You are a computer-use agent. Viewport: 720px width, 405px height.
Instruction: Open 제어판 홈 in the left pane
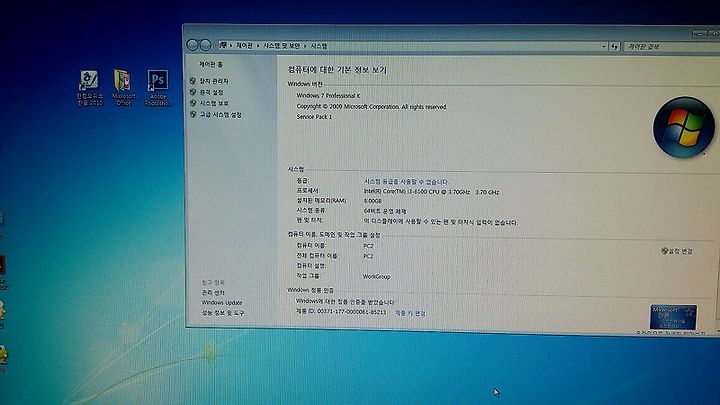tap(211, 64)
